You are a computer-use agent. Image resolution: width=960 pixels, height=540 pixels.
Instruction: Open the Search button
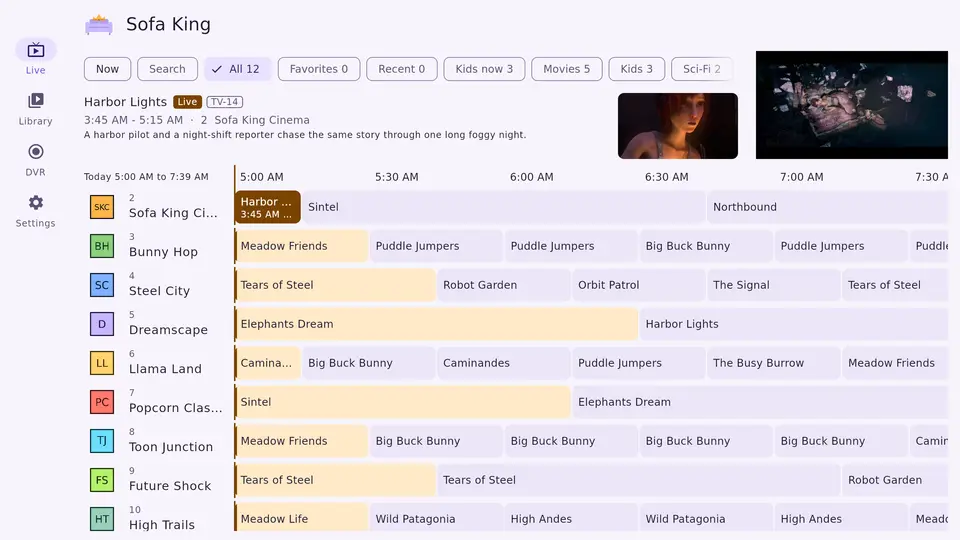click(167, 69)
